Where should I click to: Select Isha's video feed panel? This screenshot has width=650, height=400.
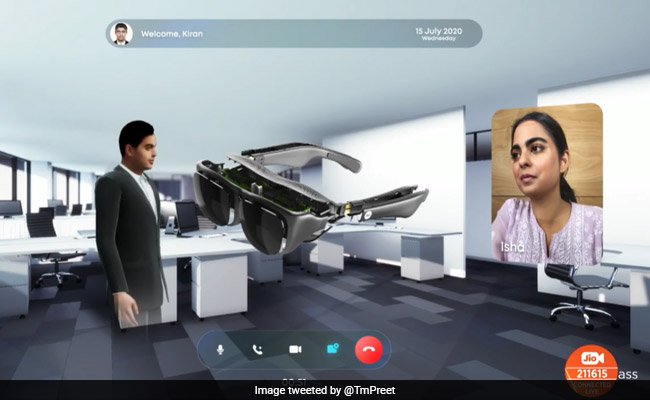point(547,184)
